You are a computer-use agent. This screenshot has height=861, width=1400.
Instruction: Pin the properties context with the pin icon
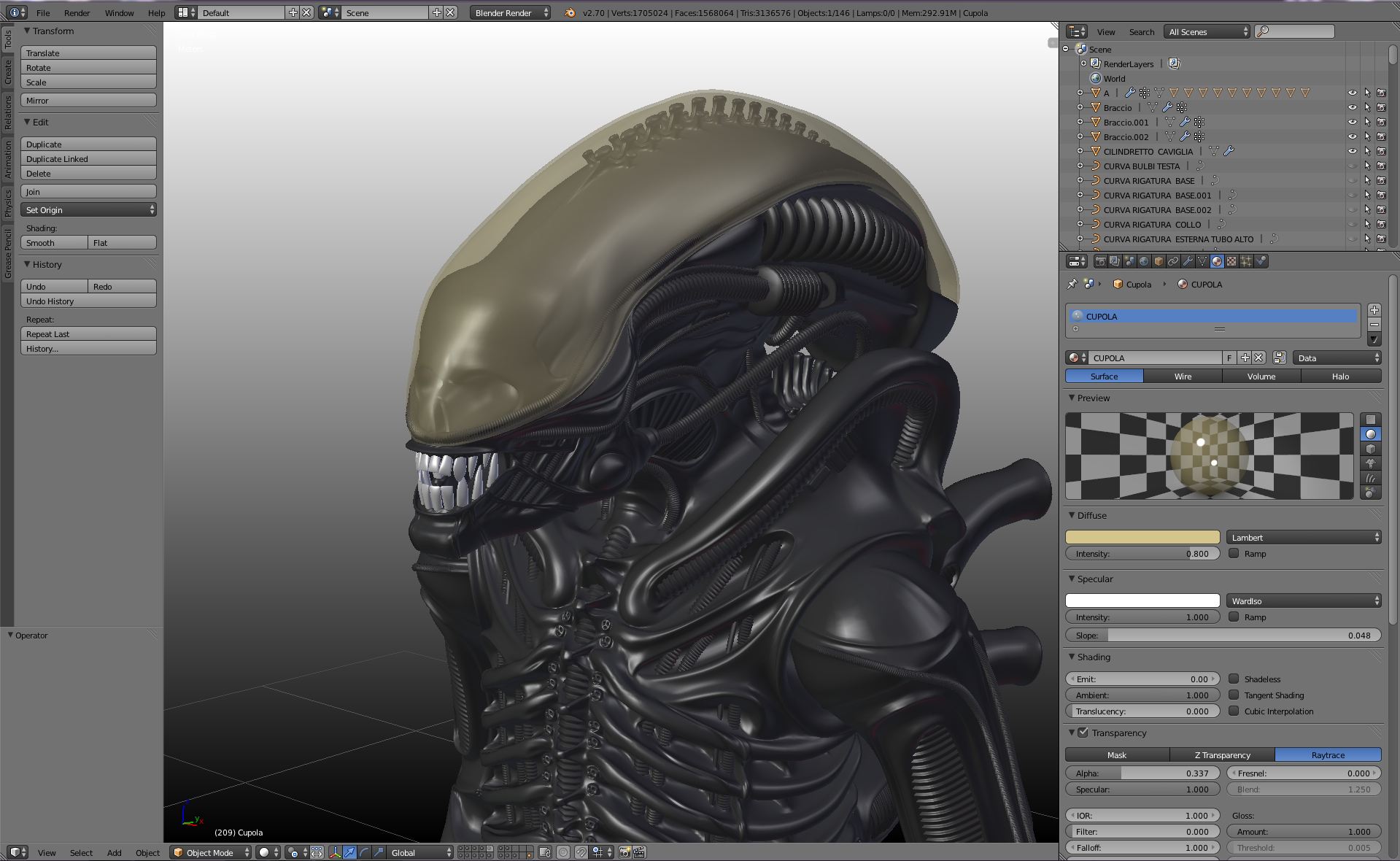tap(1072, 284)
